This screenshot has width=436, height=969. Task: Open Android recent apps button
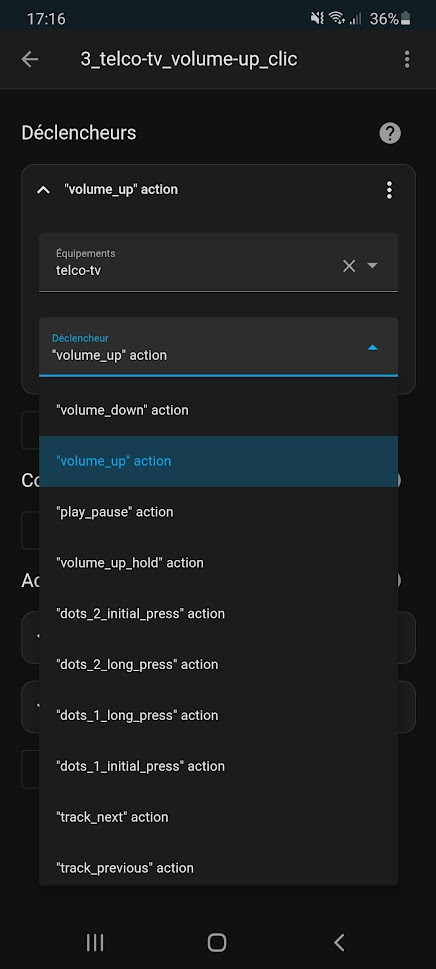point(95,942)
